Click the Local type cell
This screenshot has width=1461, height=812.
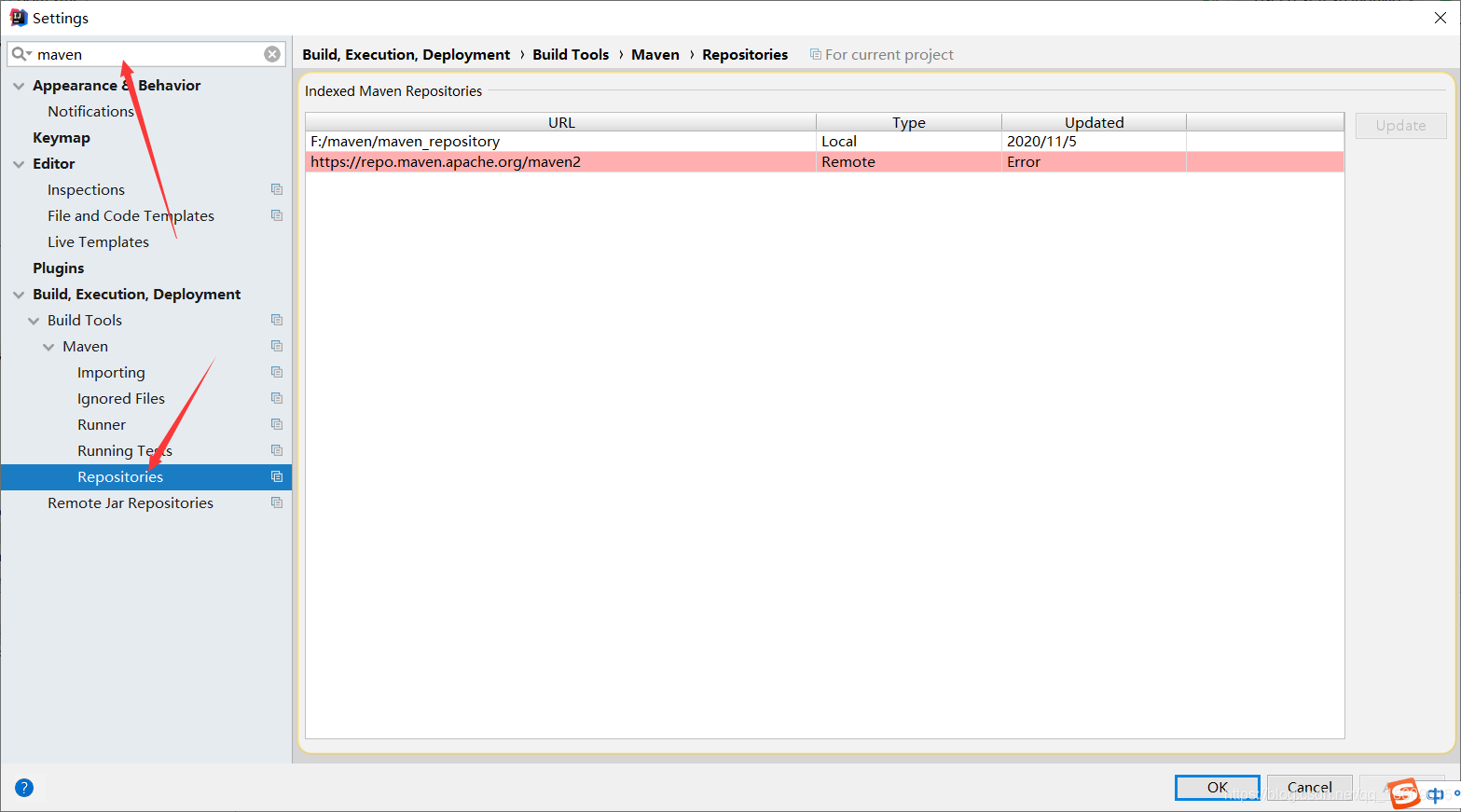coord(909,142)
